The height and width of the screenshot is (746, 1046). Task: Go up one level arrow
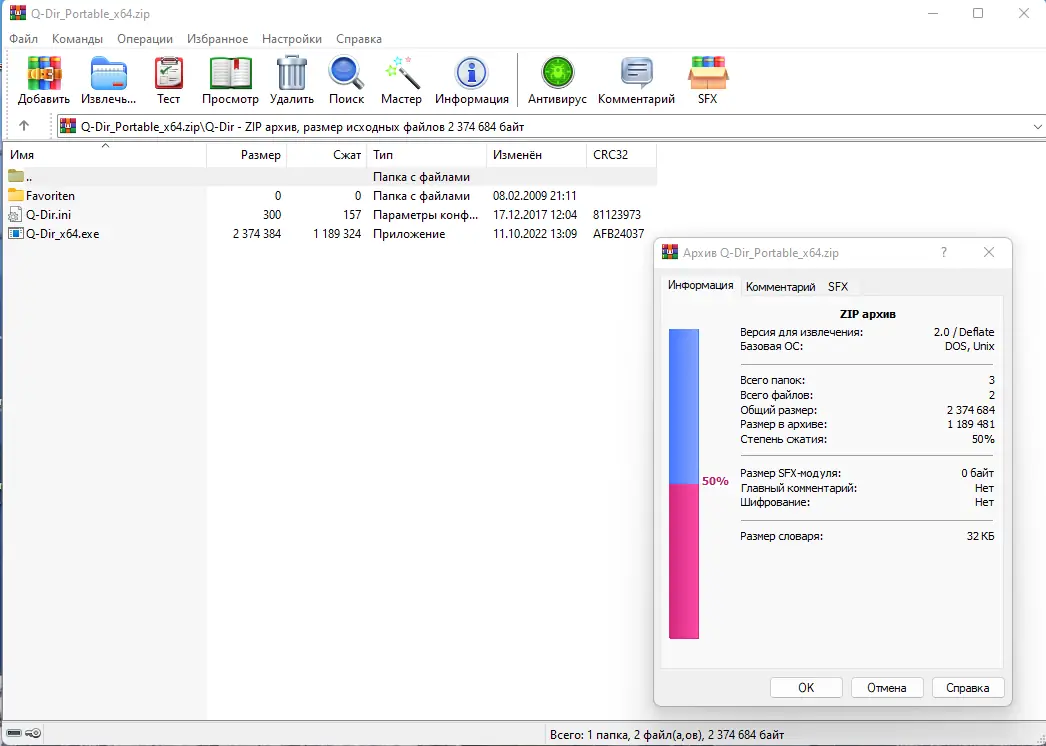(x=24, y=125)
